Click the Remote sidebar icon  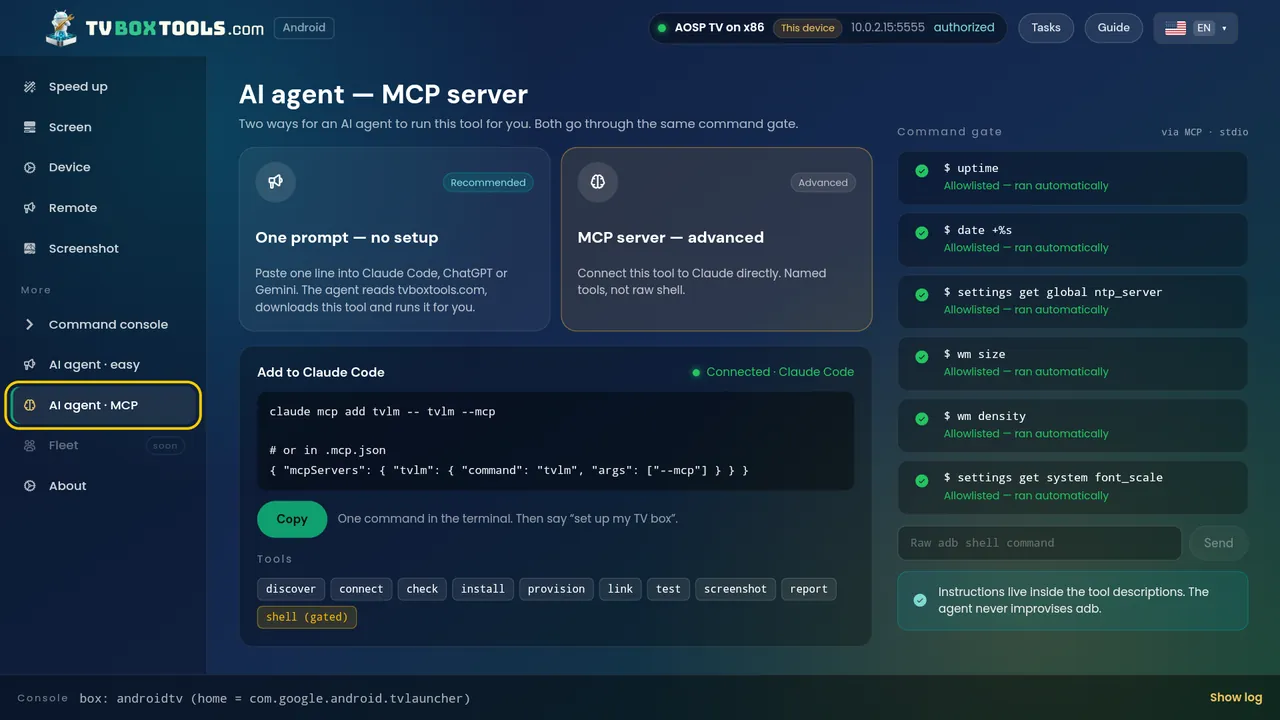point(30,208)
